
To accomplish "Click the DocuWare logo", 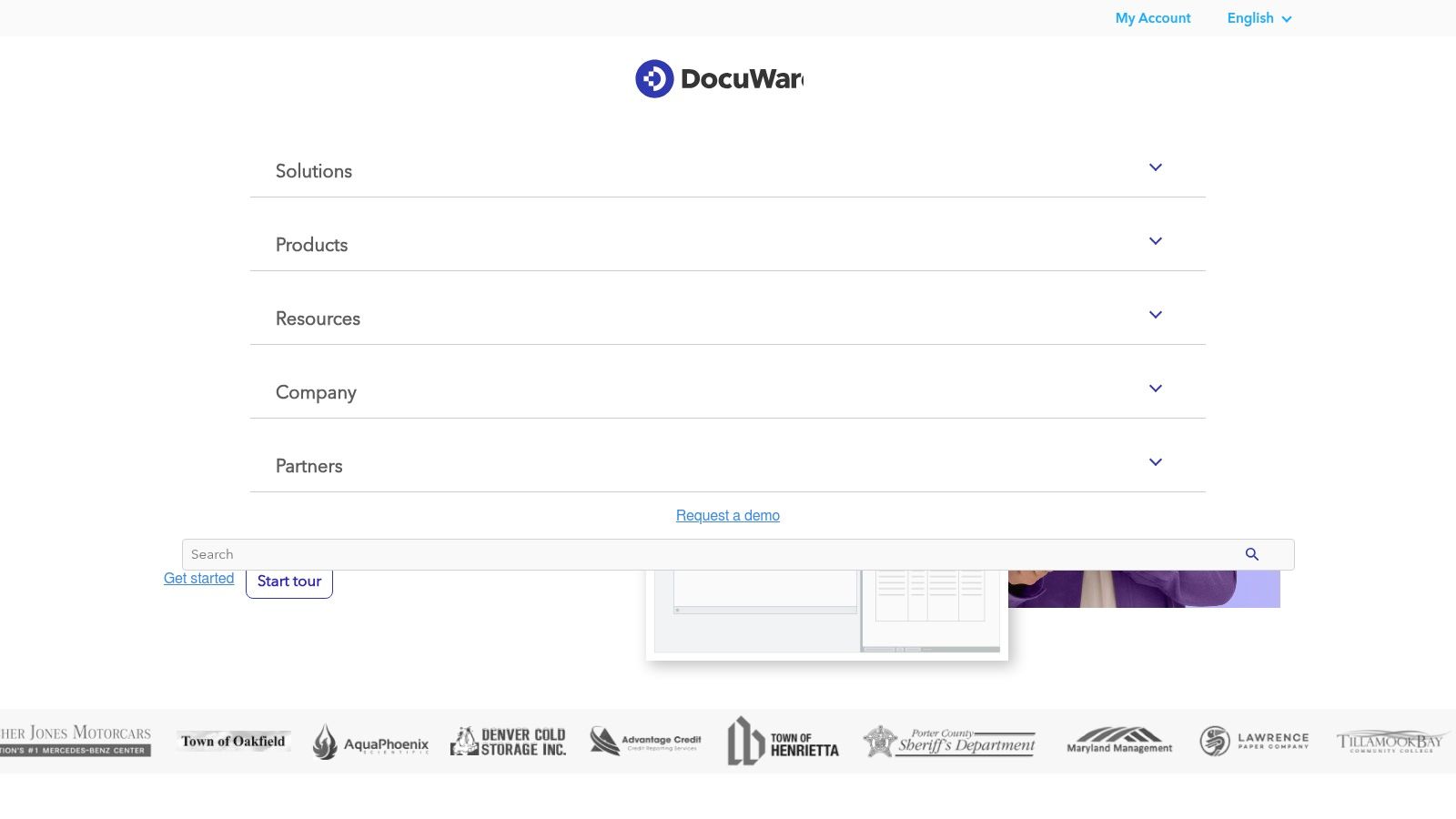I will [719, 79].
